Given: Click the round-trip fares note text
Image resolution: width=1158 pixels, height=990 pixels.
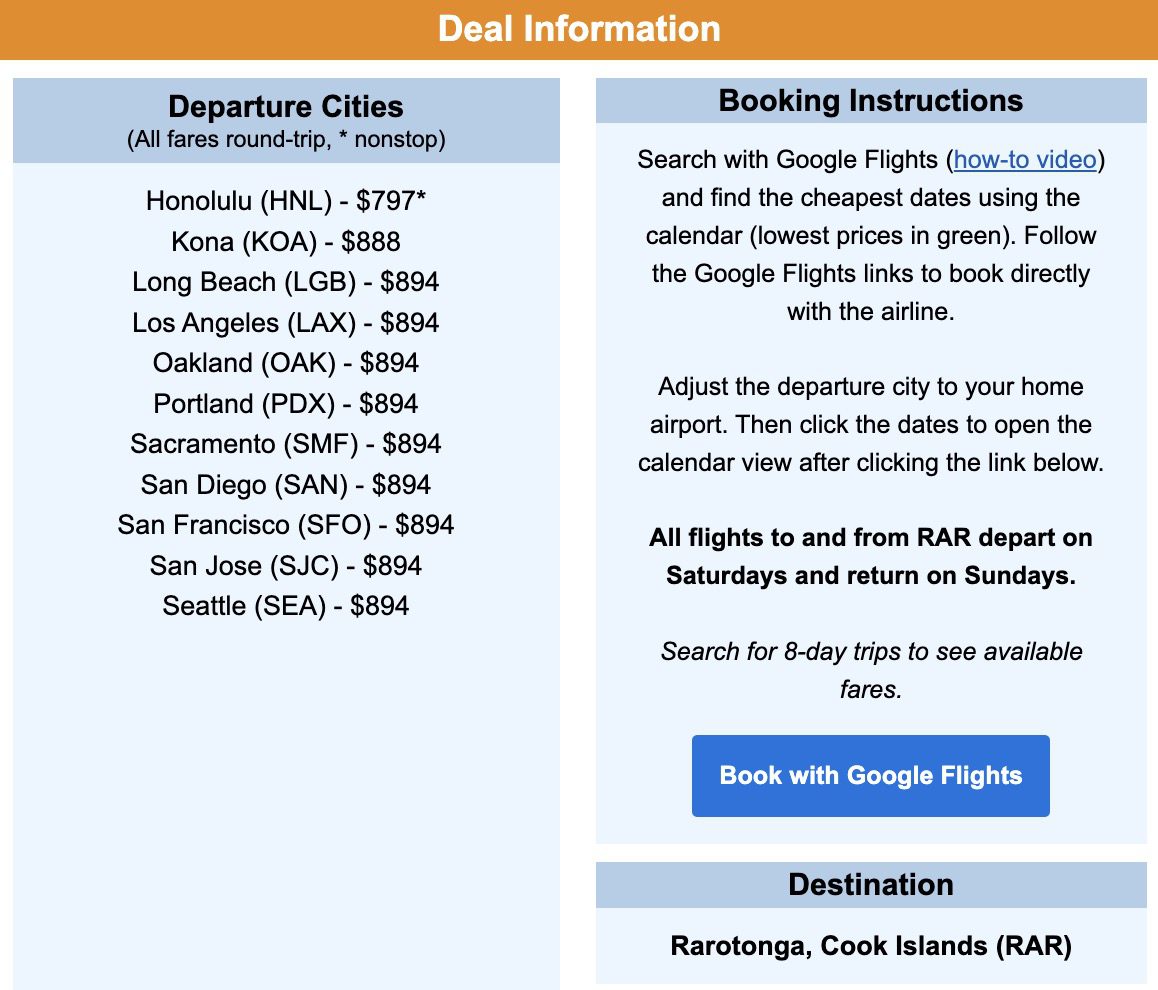Looking at the screenshot, I should point(285,140).
